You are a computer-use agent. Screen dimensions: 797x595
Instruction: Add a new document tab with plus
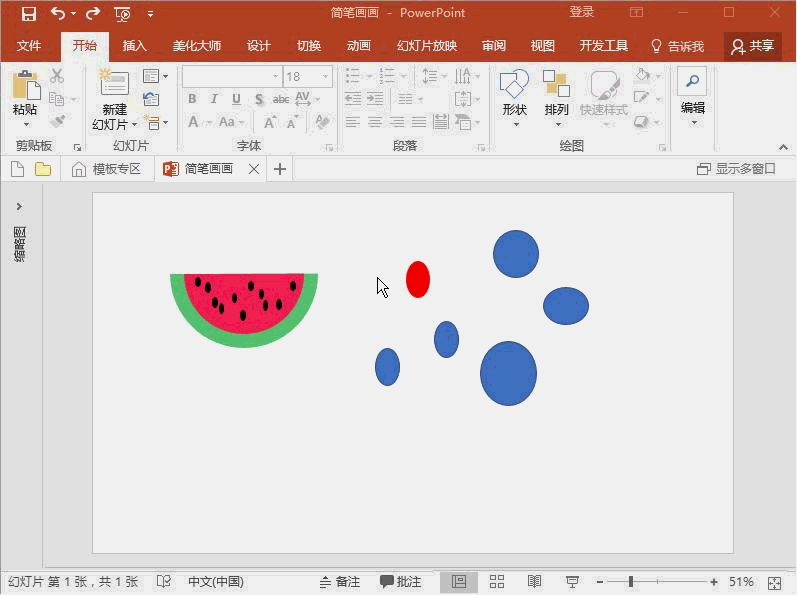(280, 169)
